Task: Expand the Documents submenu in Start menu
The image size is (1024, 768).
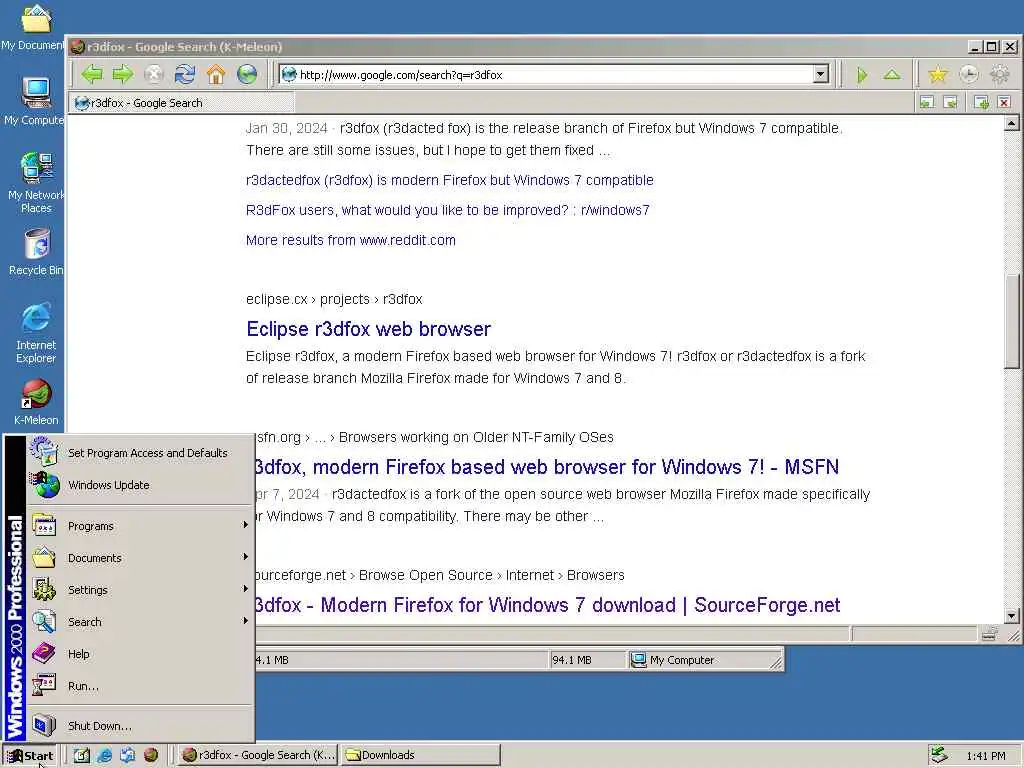Action: click(140, 558)
